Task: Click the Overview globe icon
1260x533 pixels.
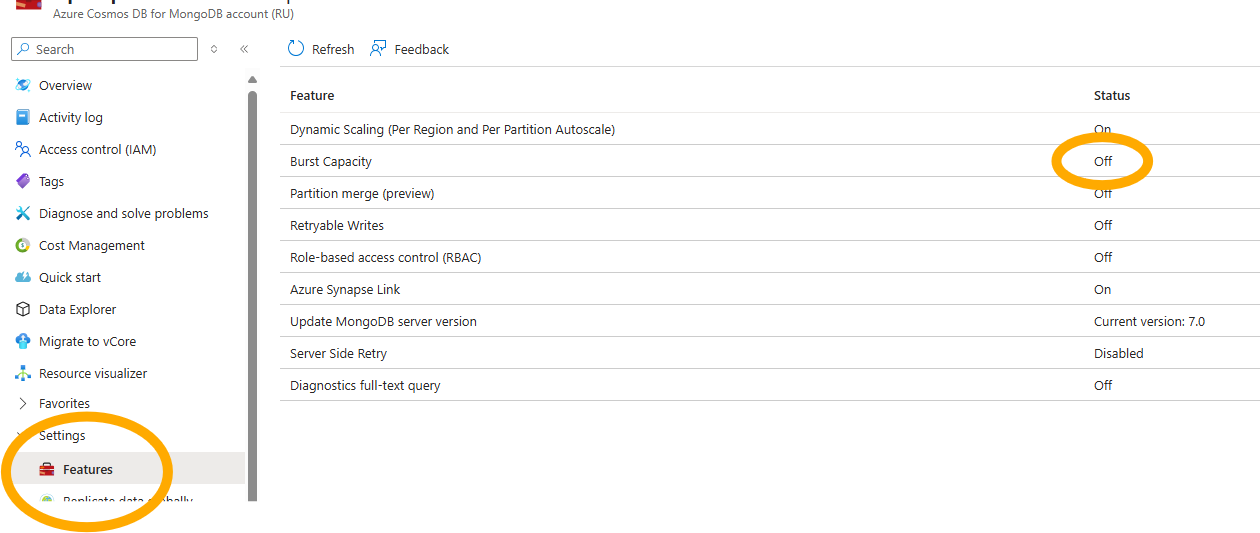Action: (23, 85)
